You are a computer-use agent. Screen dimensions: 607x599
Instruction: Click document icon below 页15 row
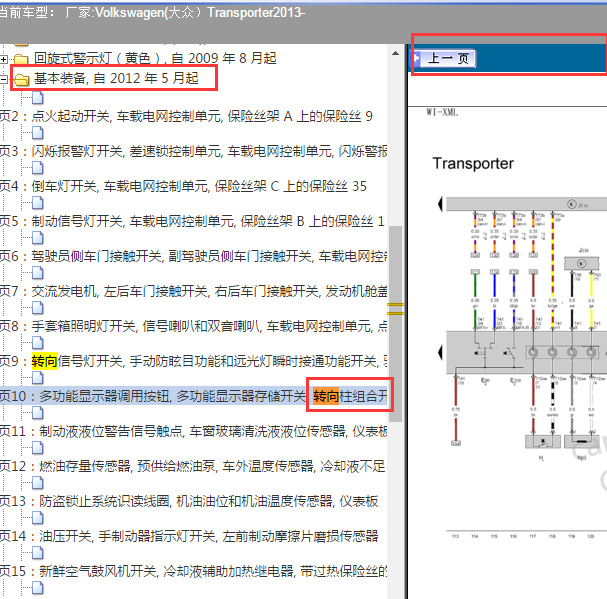coord(38,588)
